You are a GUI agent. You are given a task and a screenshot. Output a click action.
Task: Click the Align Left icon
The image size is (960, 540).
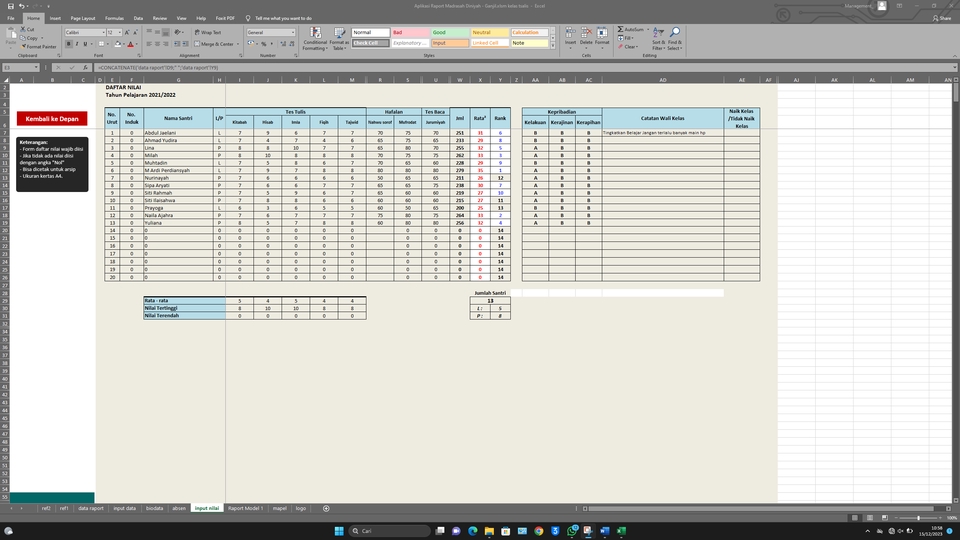[149, 44]
